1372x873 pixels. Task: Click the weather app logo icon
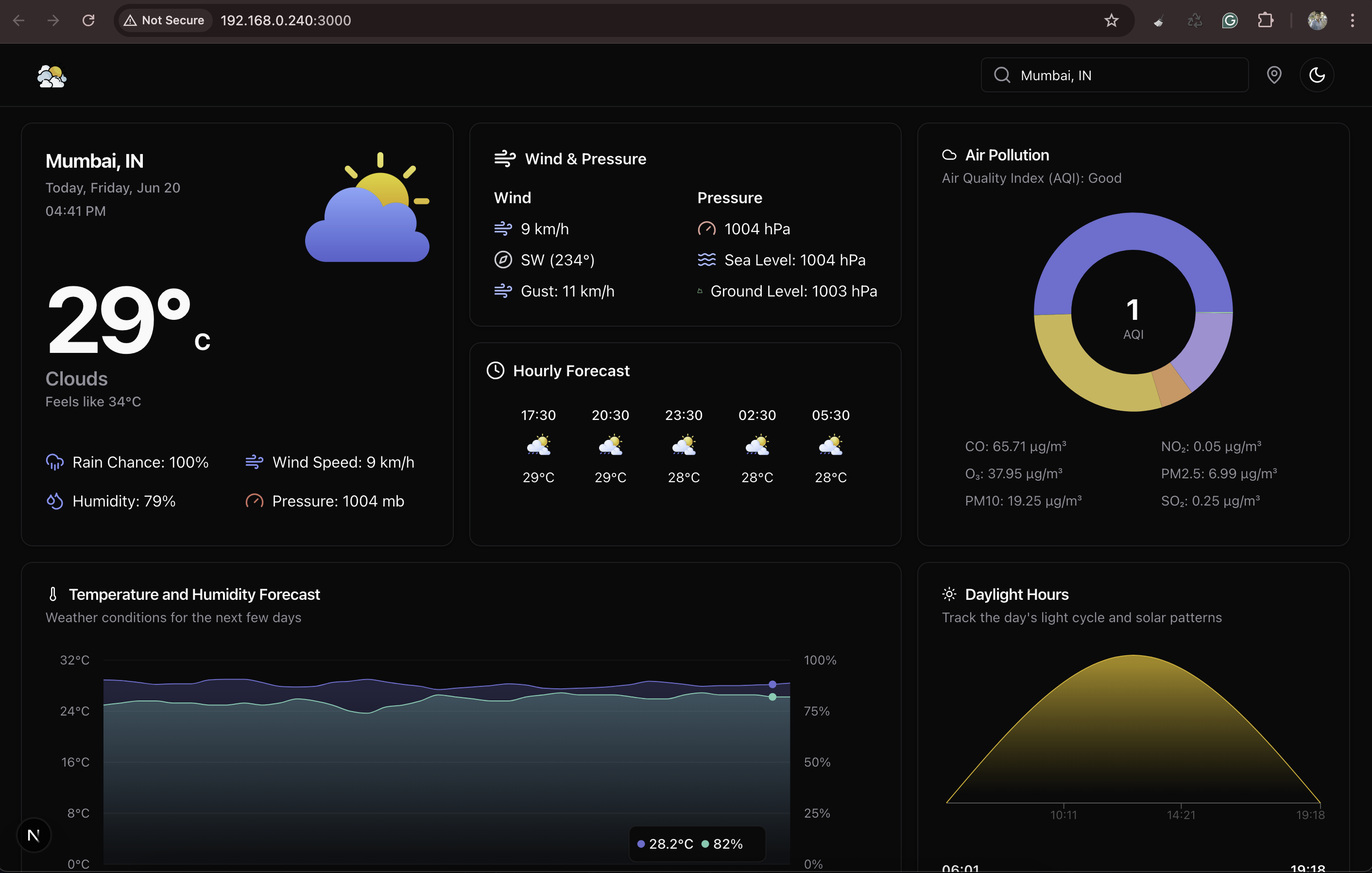click(x=51, y=76)
